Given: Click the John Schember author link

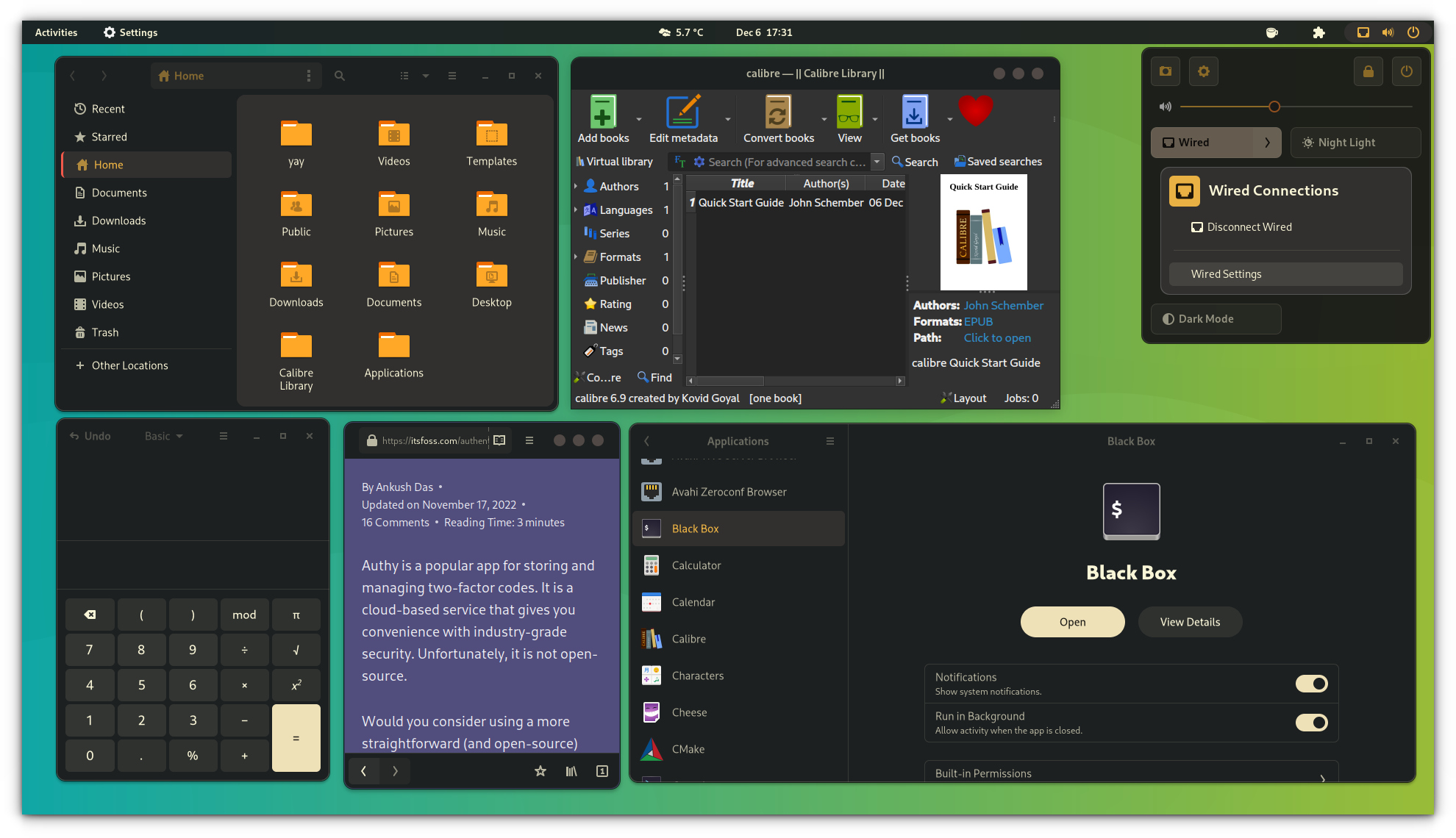Looking at the screenshot, I should (x=1003, y=305).
